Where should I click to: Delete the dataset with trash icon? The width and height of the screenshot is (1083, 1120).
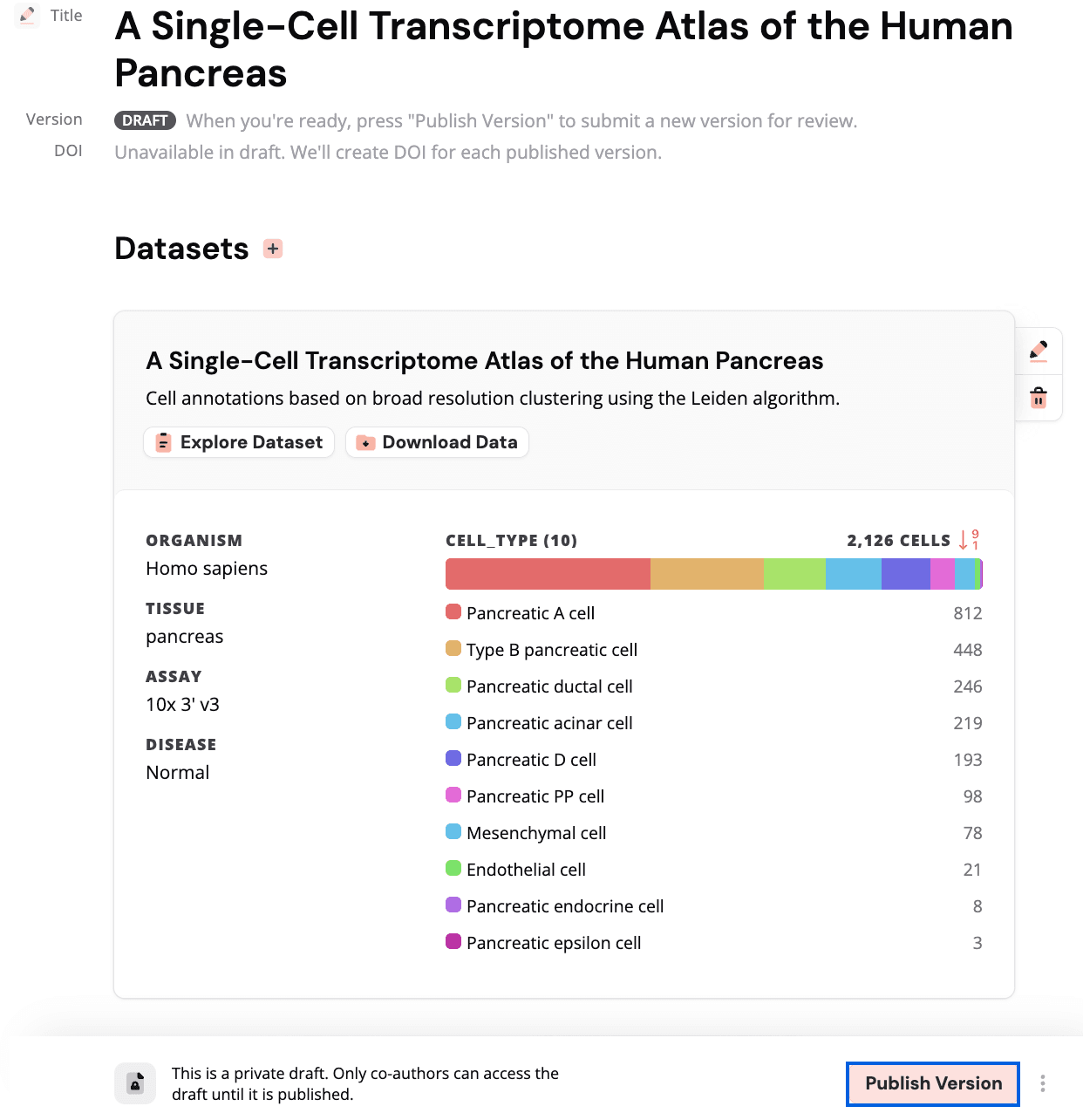point(1039,399)
